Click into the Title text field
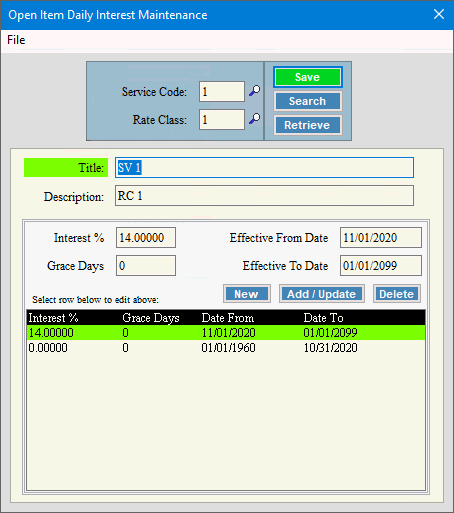The image size is (454, 513). click(x=264, y=168)
